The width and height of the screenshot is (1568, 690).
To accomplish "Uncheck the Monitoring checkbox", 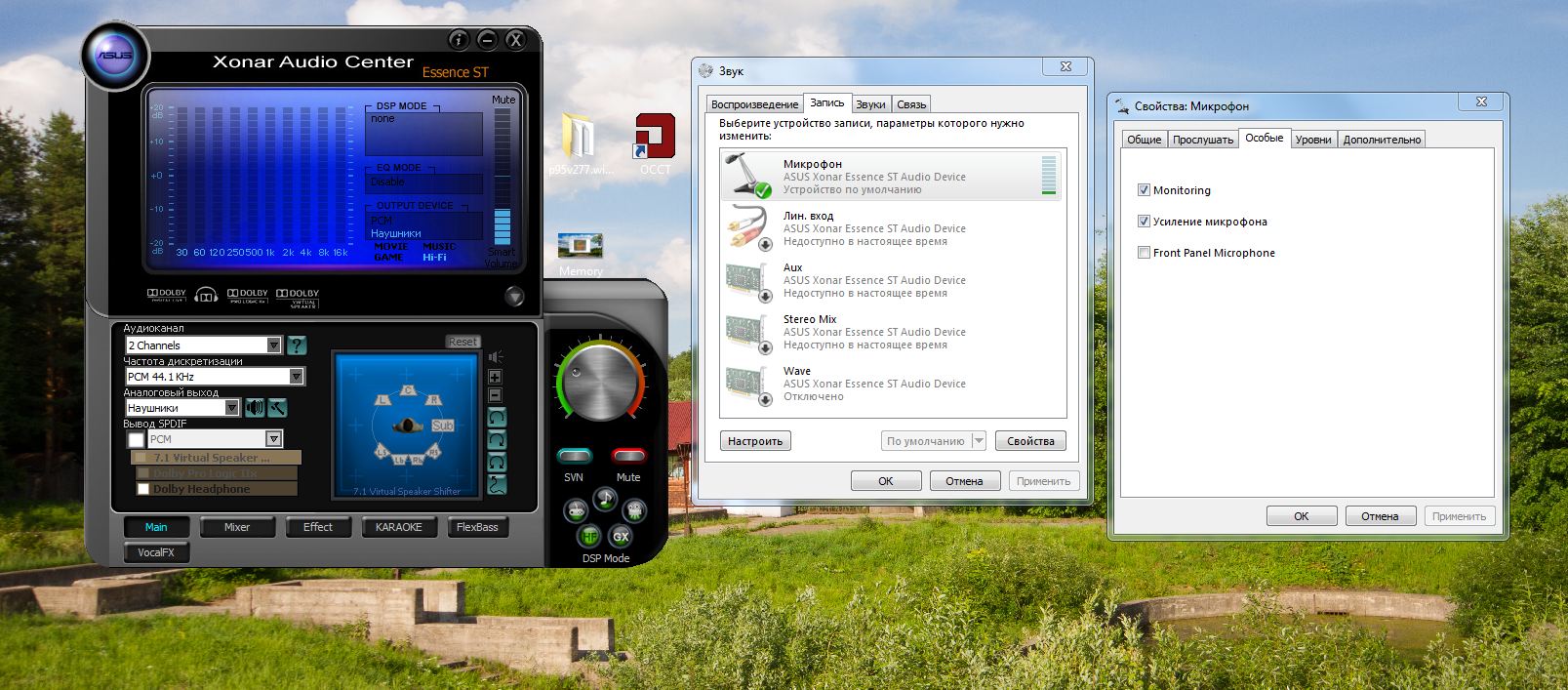I will coord(1145,190).
